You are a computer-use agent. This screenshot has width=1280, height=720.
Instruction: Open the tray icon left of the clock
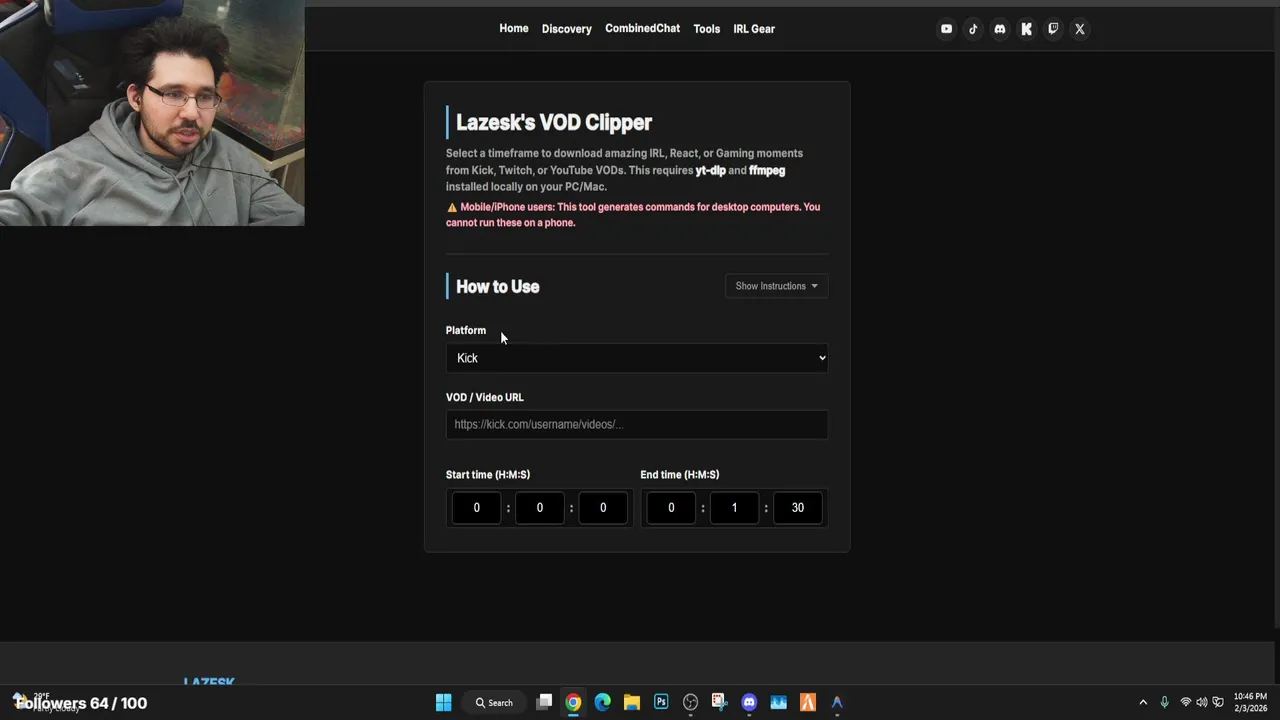click(x=1218, y=702)
